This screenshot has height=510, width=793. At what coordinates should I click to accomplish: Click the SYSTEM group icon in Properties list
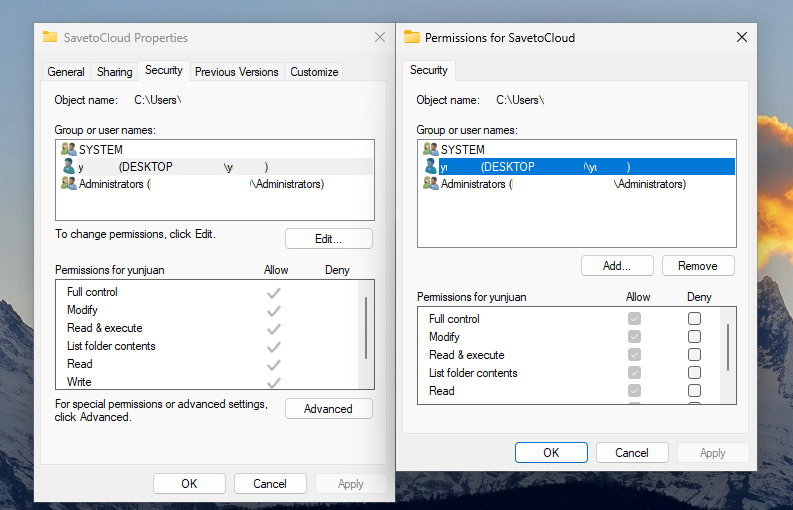(x=68, y=149)
